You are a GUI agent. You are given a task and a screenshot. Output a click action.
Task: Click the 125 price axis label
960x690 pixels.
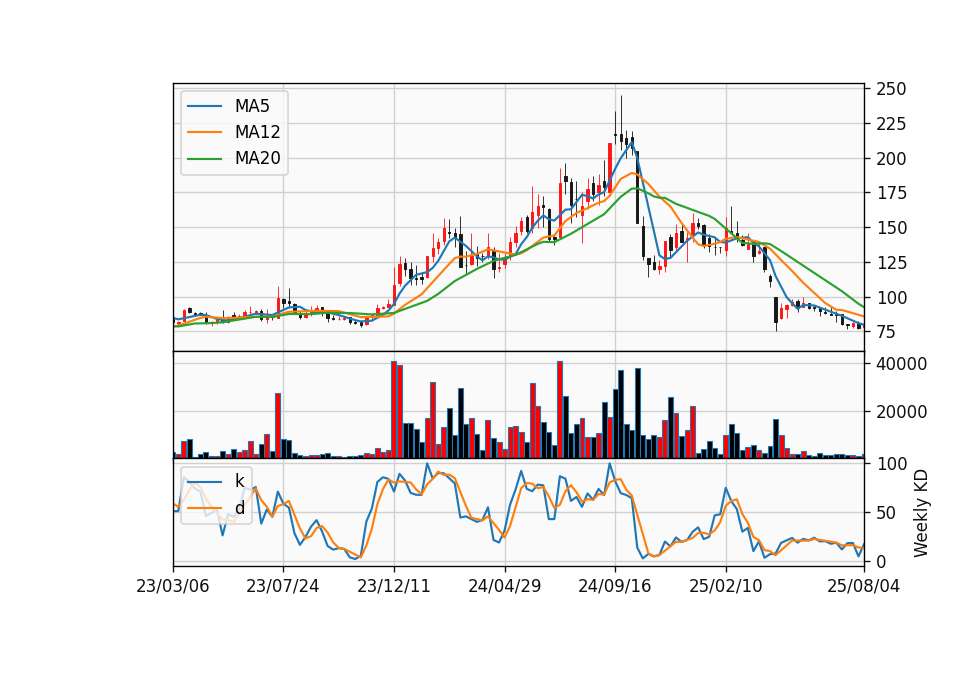[x=891, y=263]
